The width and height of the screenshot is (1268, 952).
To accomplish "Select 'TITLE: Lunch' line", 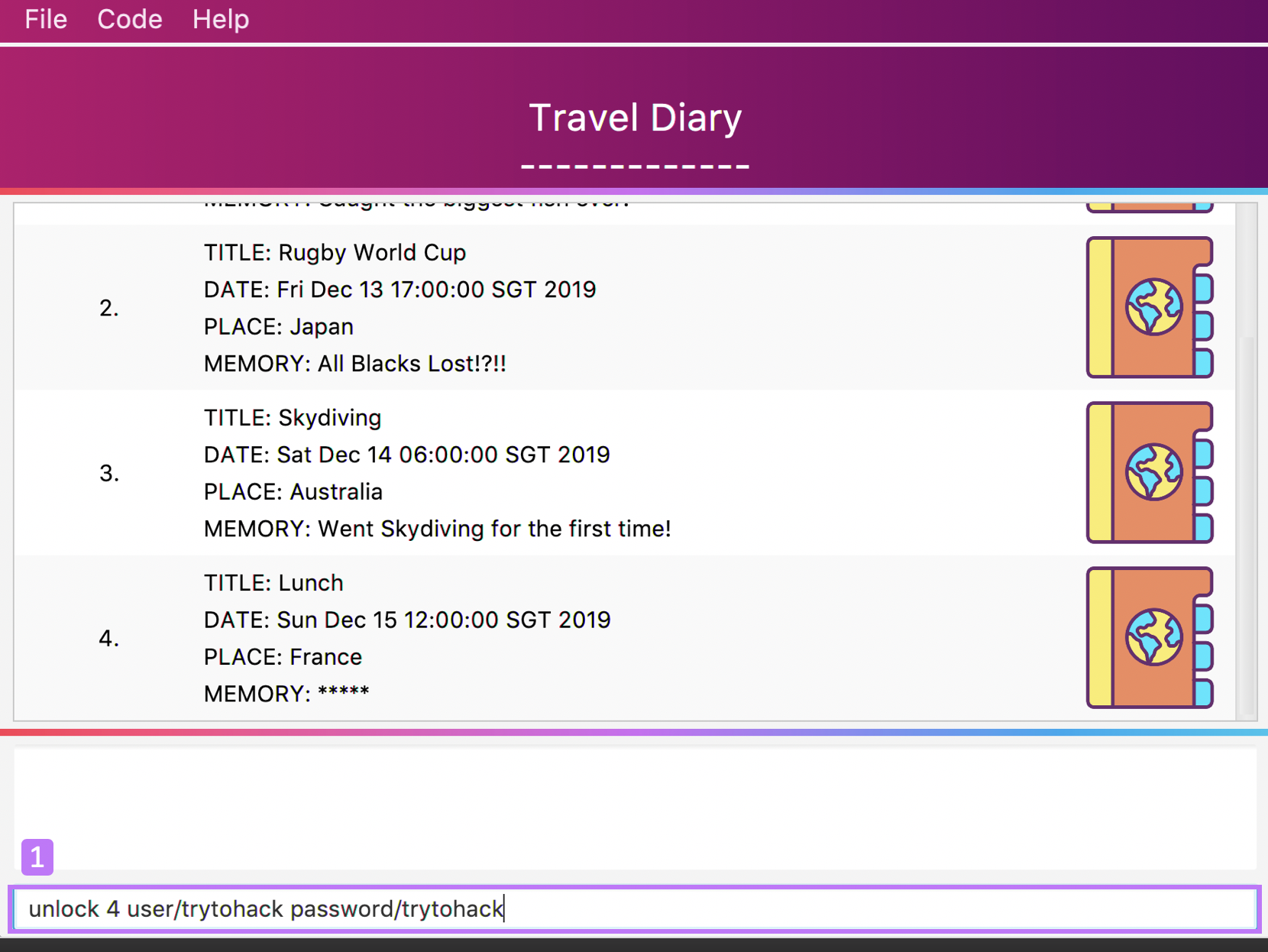I will tap(273, 583).
